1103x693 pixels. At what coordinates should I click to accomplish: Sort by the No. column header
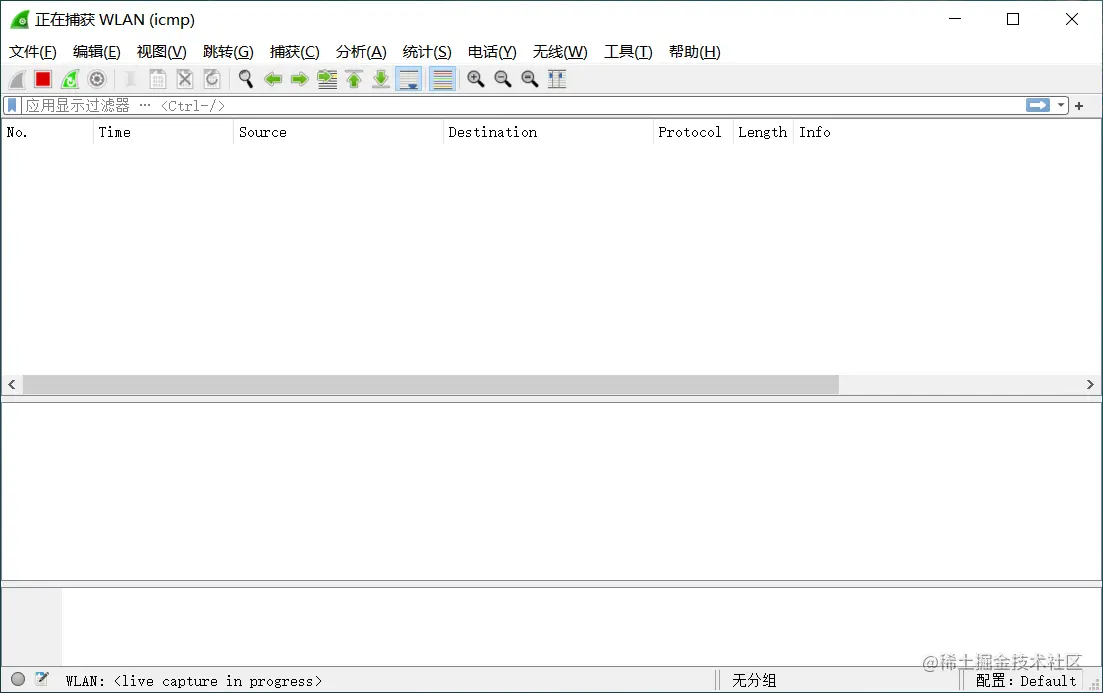pos(47,132)
